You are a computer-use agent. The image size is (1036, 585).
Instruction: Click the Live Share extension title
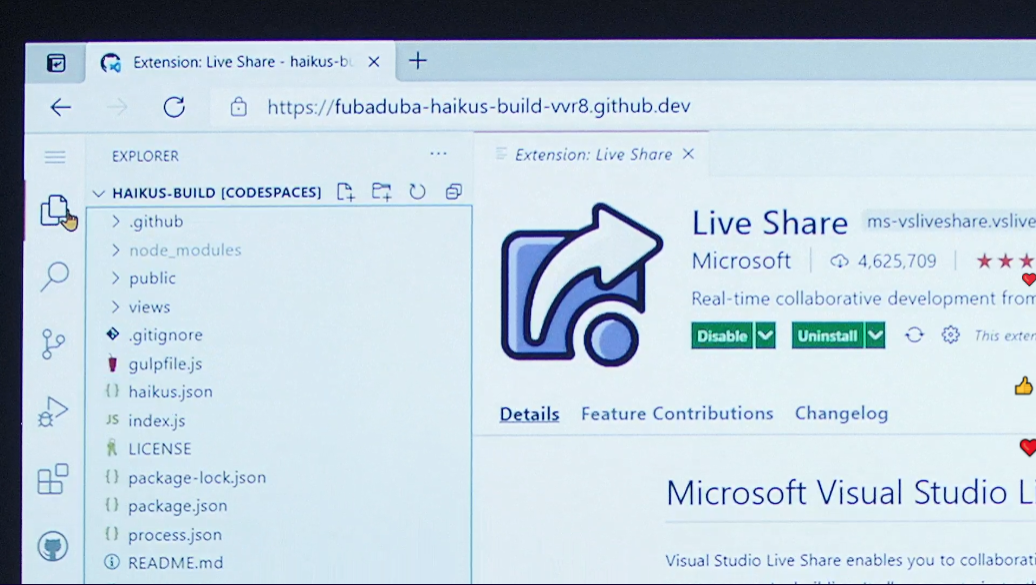point(770,223)
